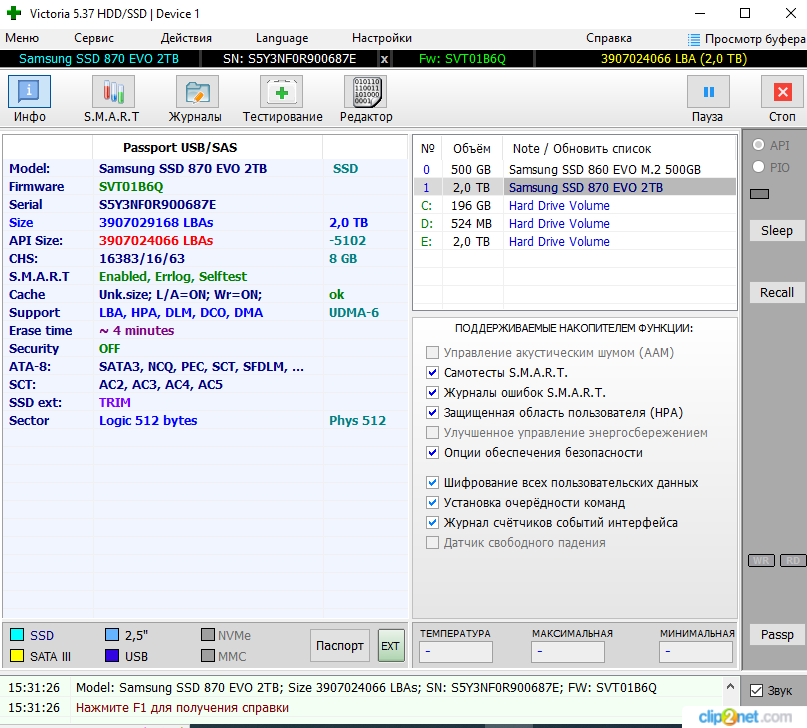This screenshot has height=728, width=807.
Task: Click the red Стоп icon
Action: [x=782, y=92]
